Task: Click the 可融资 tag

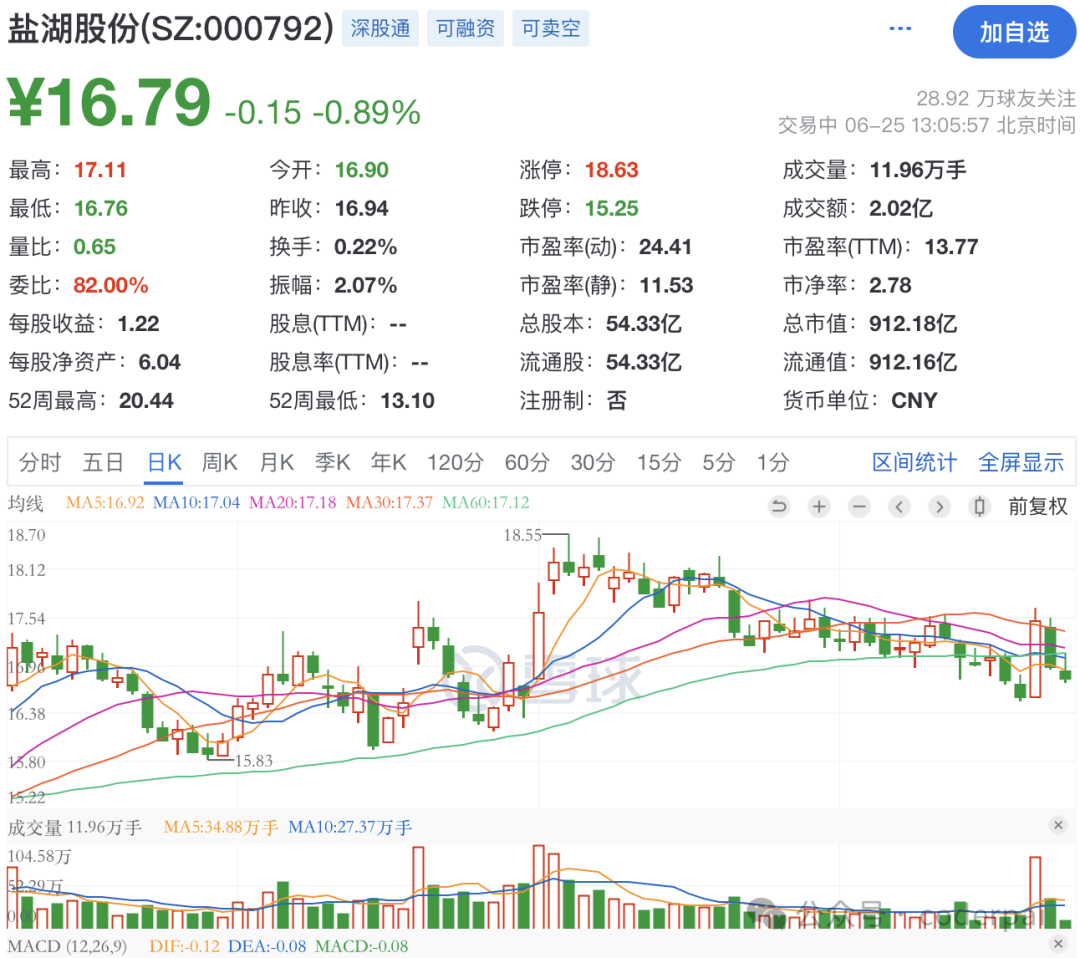Action: pyautogui.click(x=466, y=28)
